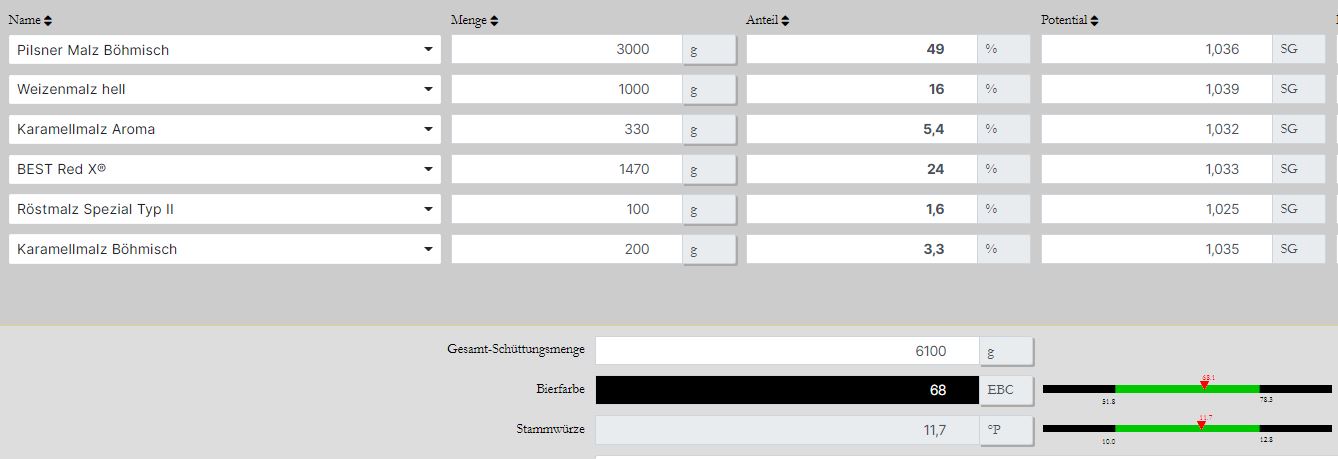The width and height of the screenshot is (1338, 459).
Task: Click the gram unit button beside Gesamt-Schüttungsmenge
Action: [x=1006, y=352]
